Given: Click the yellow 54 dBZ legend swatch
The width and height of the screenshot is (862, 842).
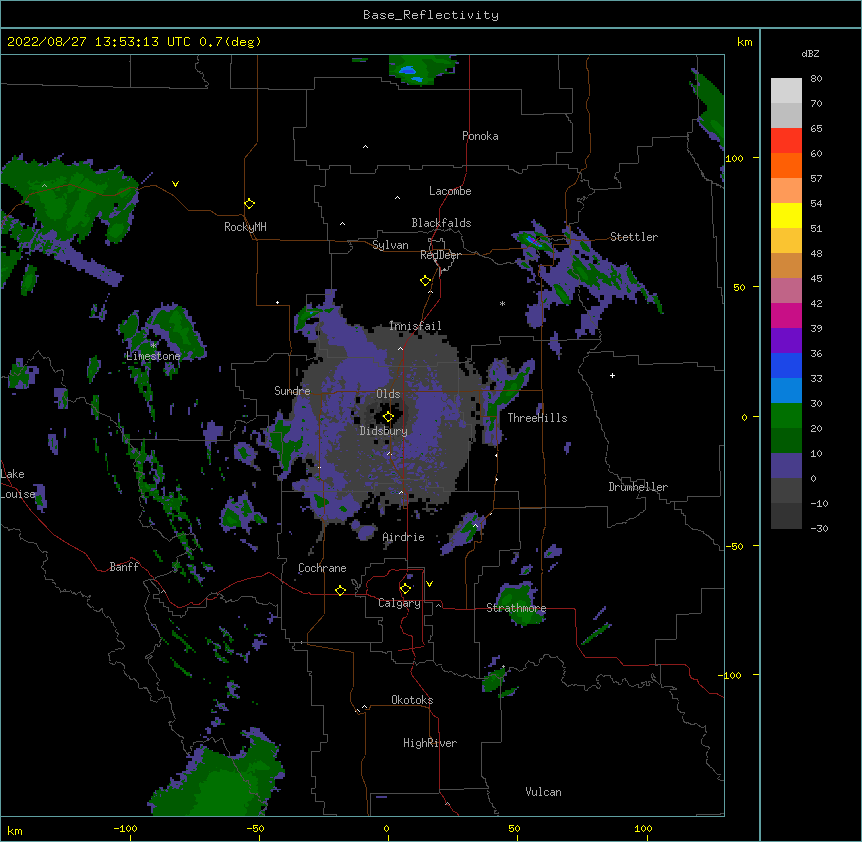Looking at the screenshot, I should pyautogui.click(x=786, y=215).
